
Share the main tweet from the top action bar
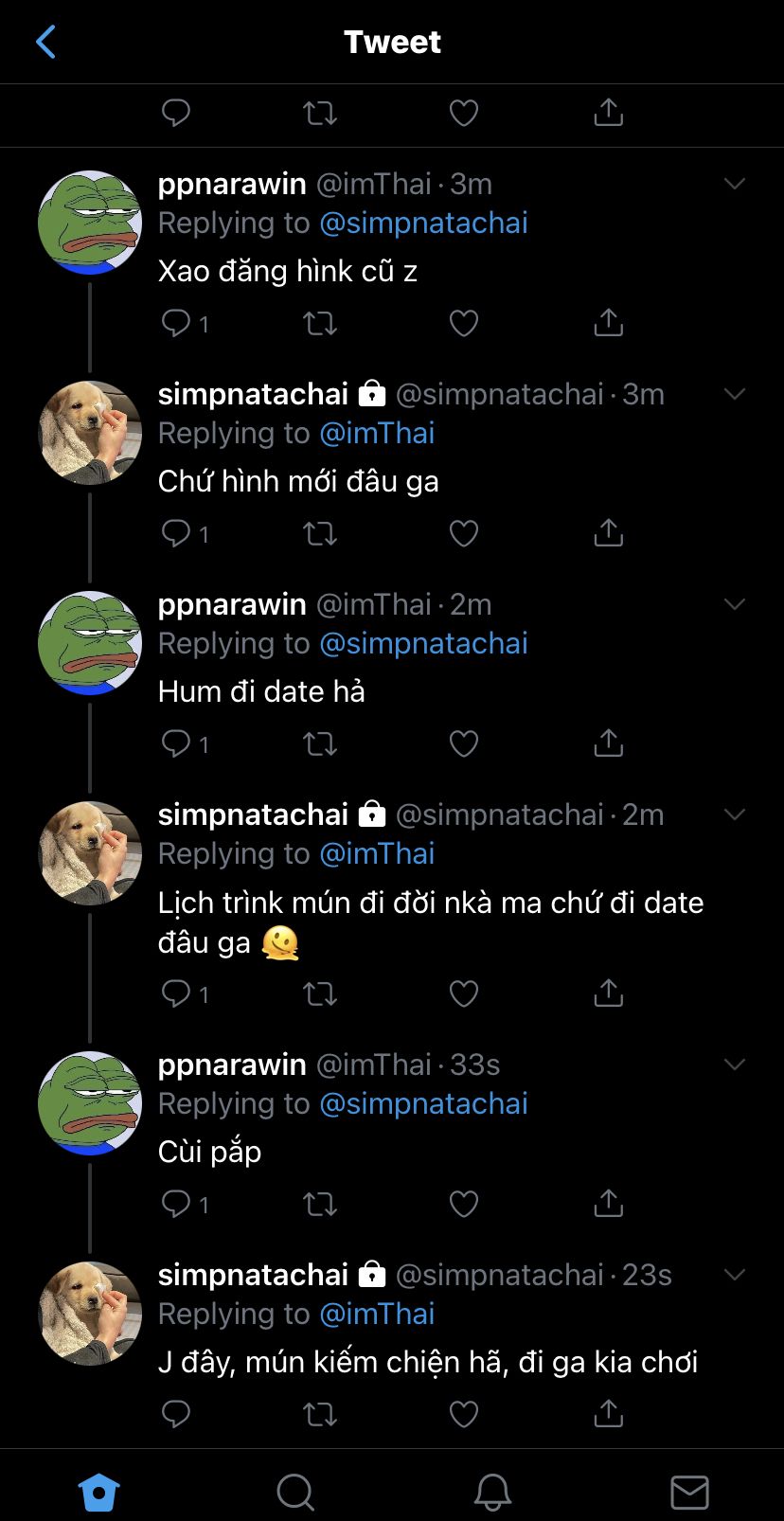coord(608,114)
